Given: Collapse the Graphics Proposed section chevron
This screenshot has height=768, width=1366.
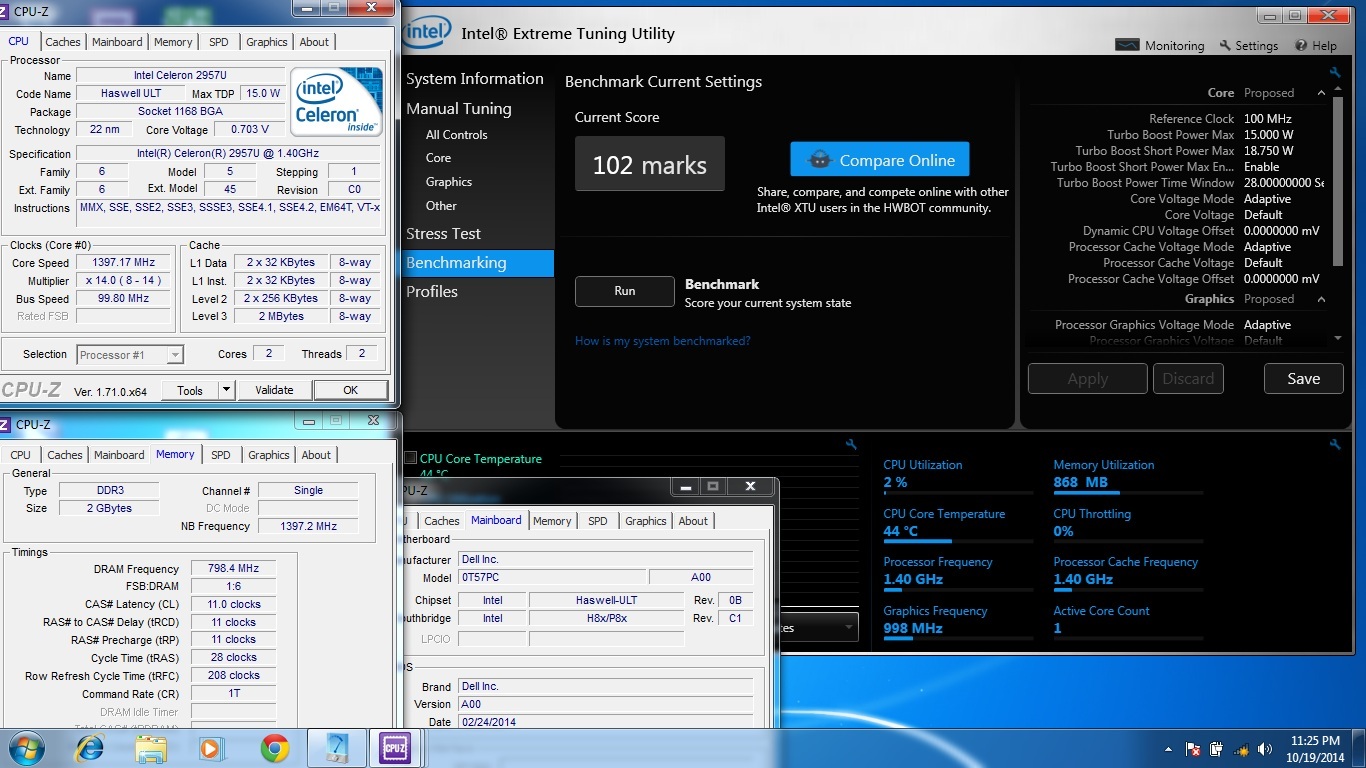Looking at the screenshot, I should click(x=1321, y=299).
